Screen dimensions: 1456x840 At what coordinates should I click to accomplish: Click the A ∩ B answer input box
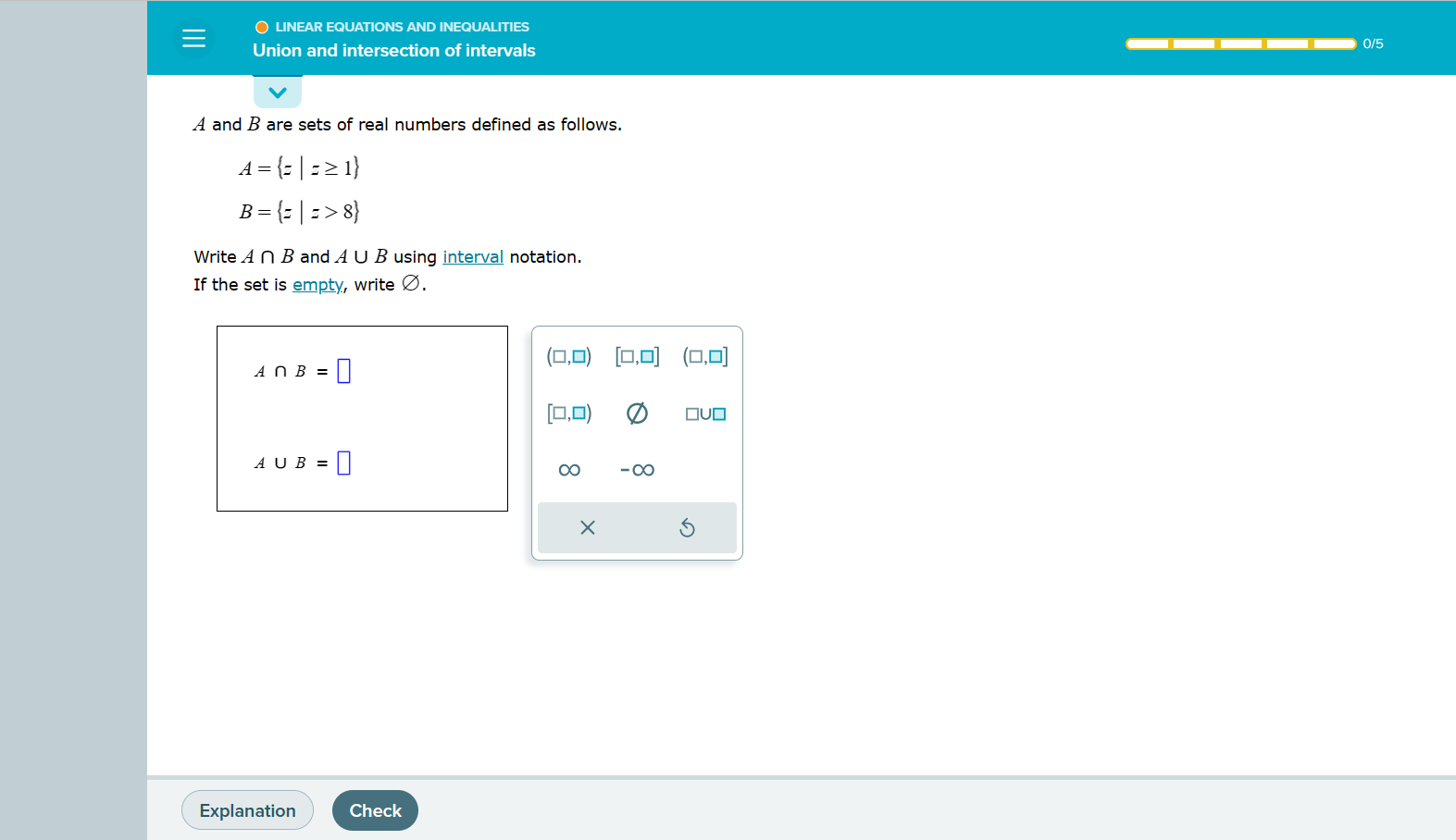tap(344, 371)
